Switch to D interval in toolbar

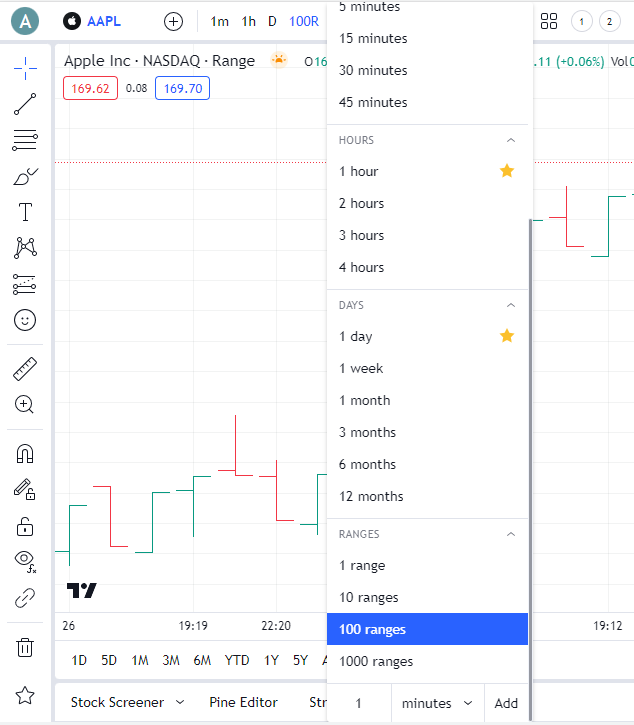(272, 21)
